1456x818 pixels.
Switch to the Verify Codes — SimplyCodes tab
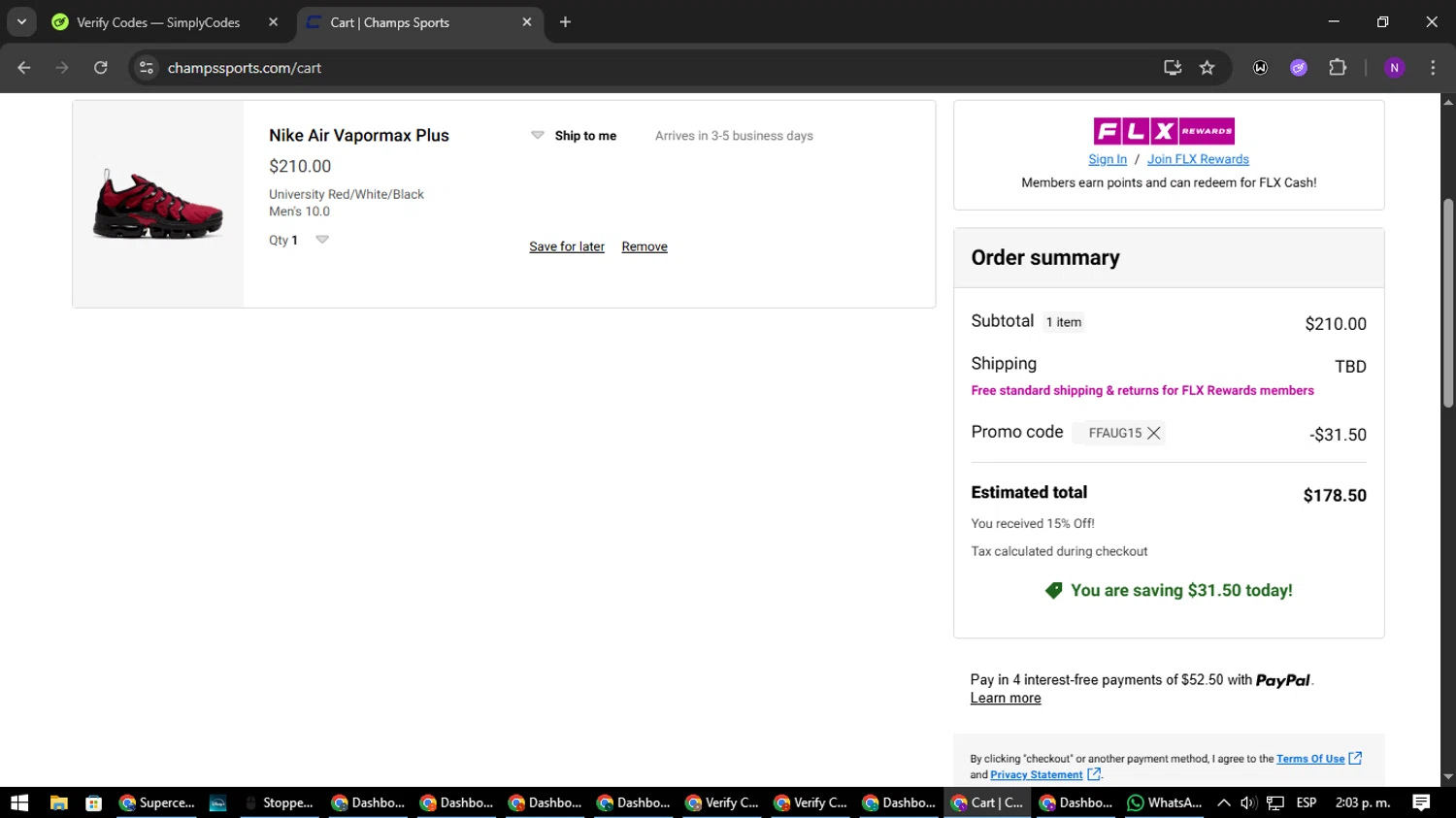(x=157, y=22)
